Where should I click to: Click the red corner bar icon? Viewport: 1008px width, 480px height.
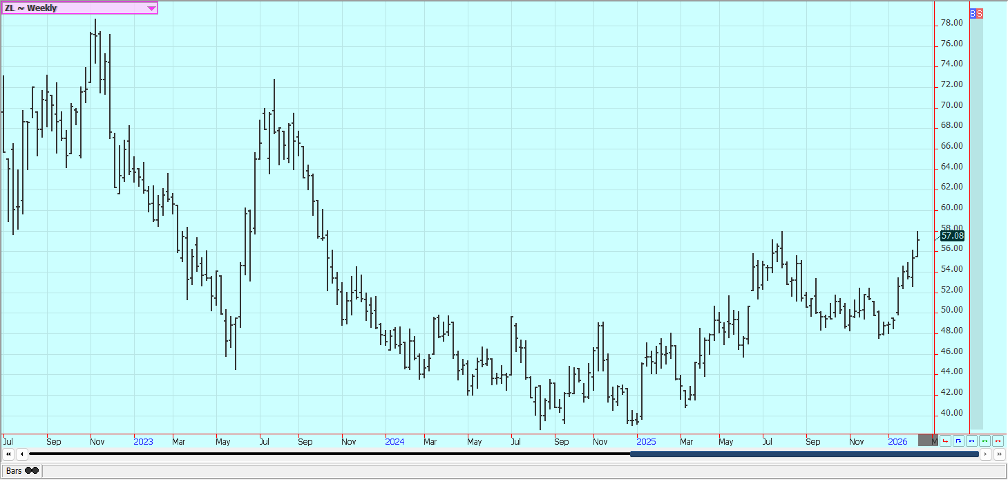pyautogui.click(x=945, y=440)
